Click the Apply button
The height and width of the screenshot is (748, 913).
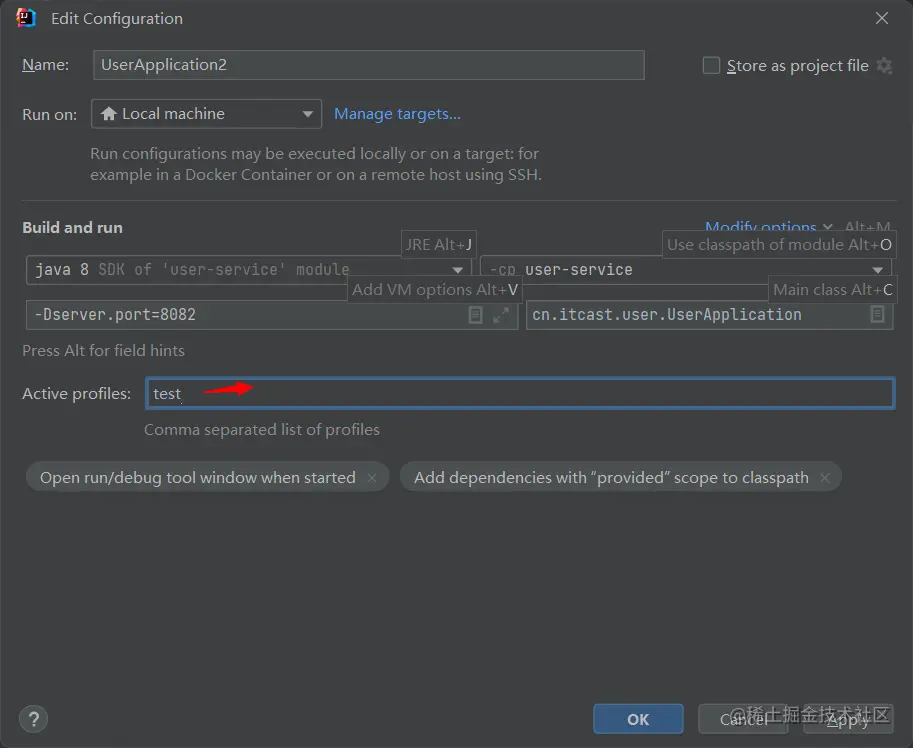click(848, 719)
